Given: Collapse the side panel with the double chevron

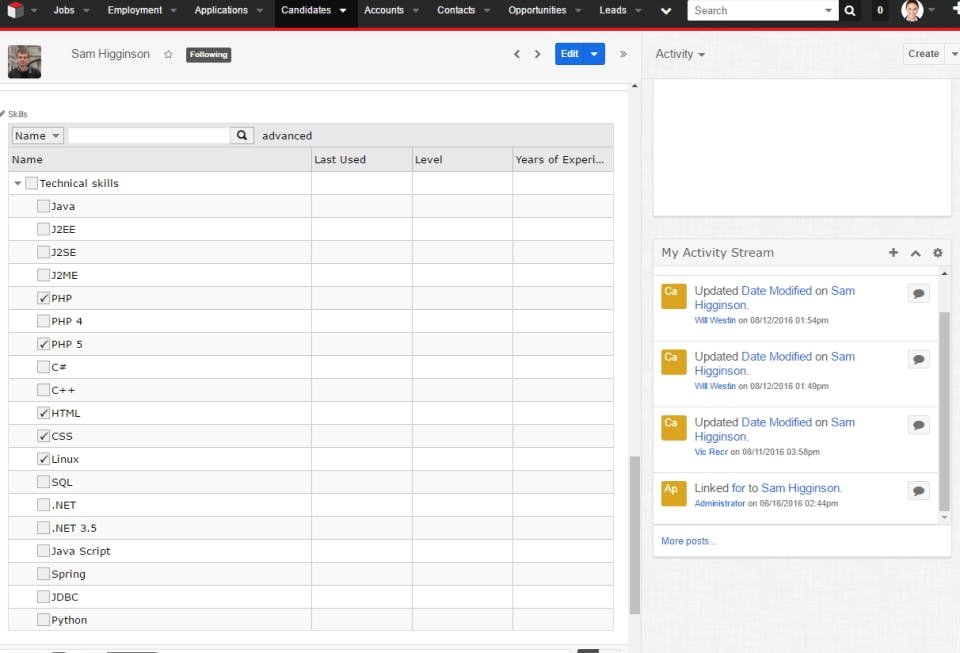Looking at the screenshot, I should tap(623, 54).
